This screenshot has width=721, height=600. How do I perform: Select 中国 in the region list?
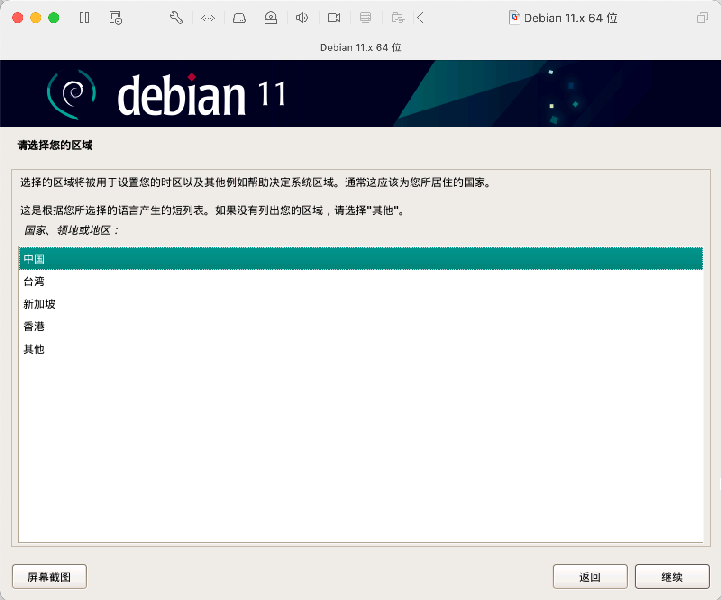pos(361,258)
